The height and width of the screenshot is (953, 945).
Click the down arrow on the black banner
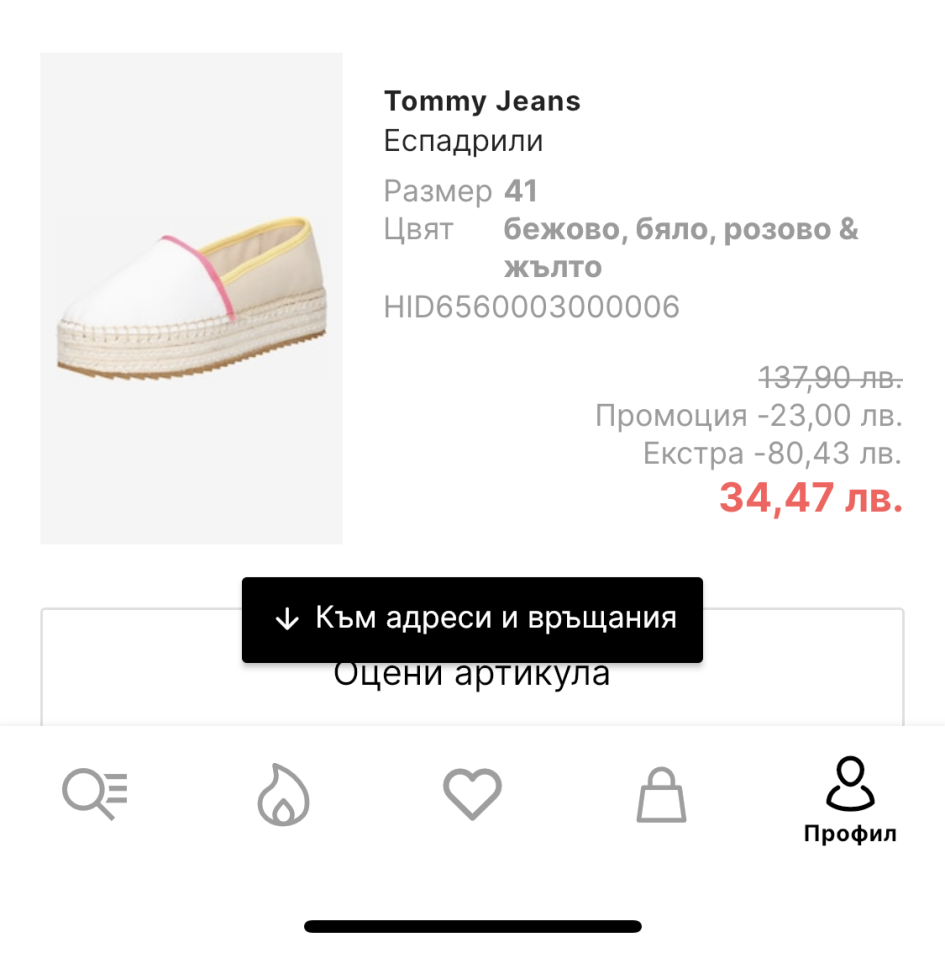[287, 619]
